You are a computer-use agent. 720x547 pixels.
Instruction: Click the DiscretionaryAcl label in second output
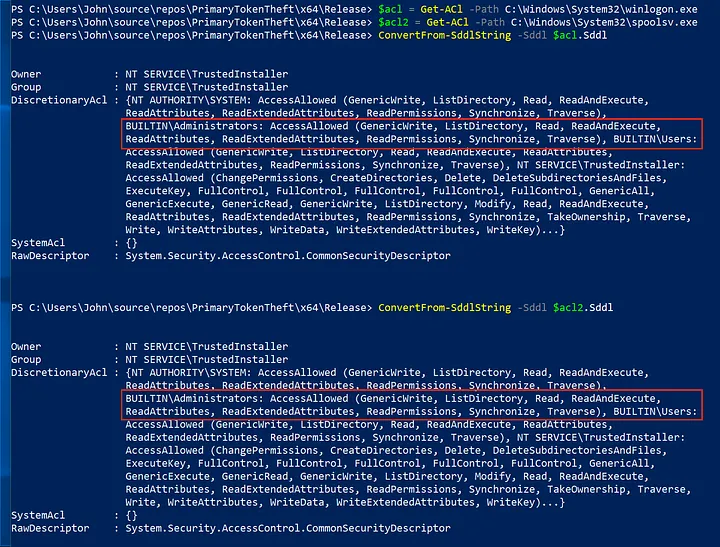[x=58, y=373]
